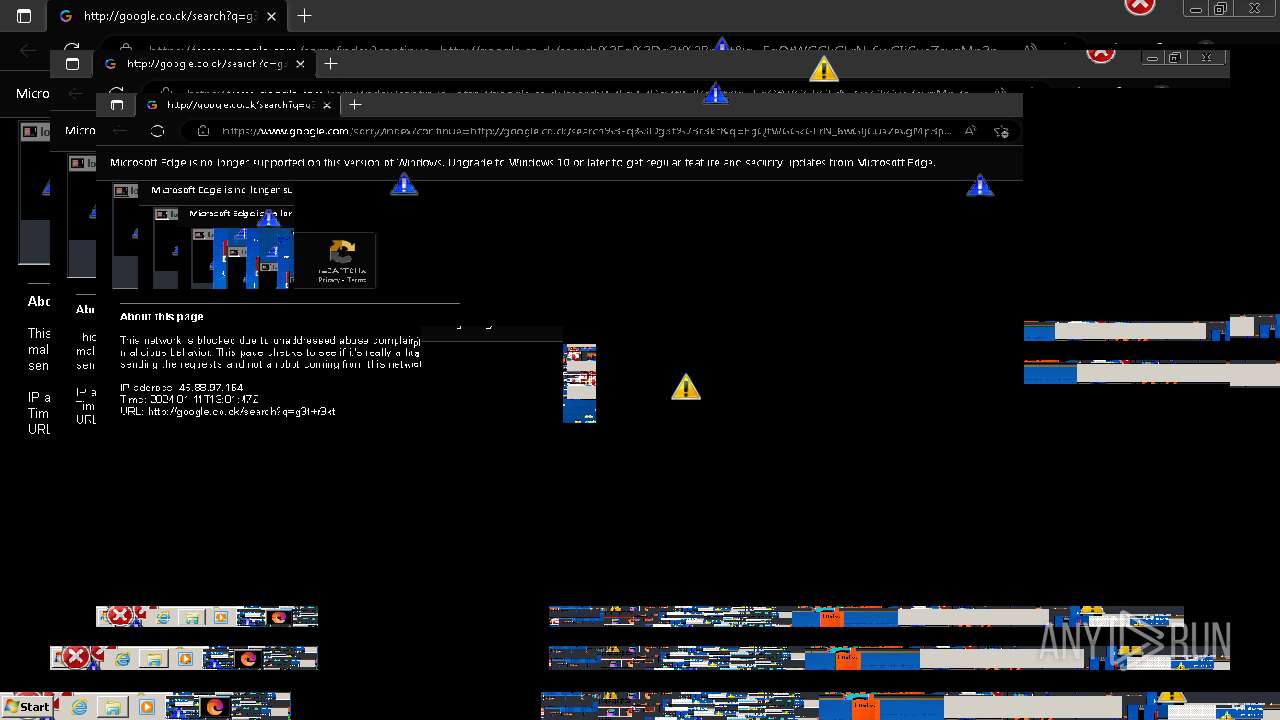Switch to Edge from bottom taskbar
This screenshot has height=720, width=1280.
(215, 707)
